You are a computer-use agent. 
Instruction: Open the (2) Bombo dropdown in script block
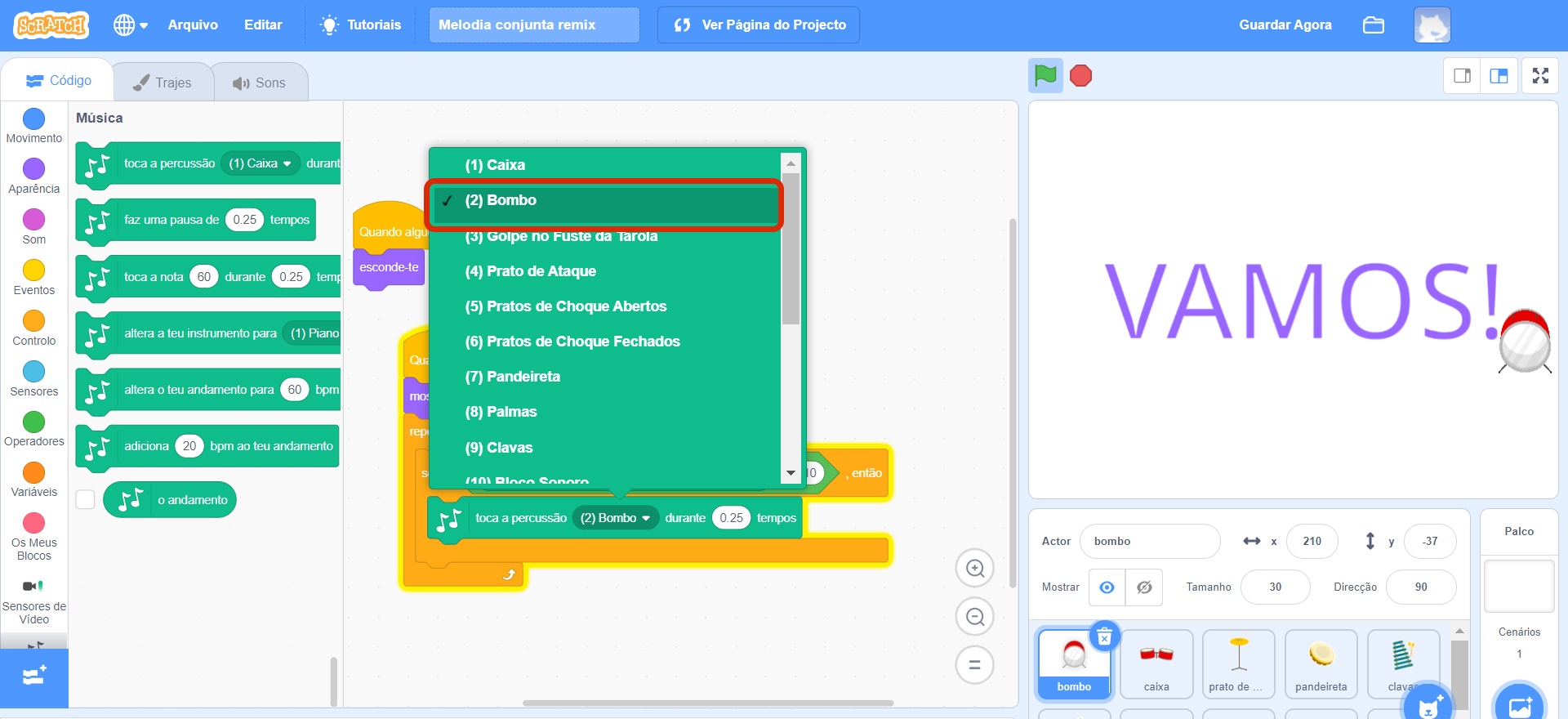[615, 518]
